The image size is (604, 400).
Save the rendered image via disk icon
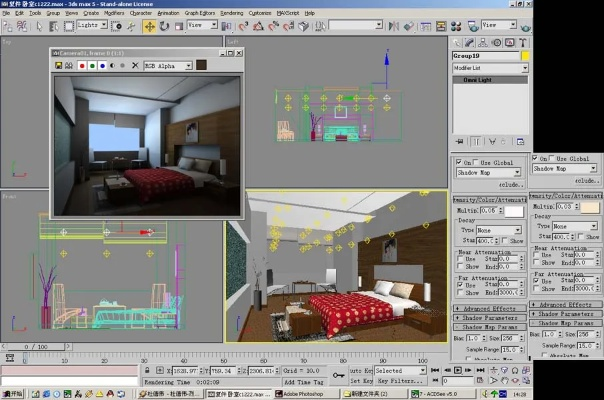59,65
